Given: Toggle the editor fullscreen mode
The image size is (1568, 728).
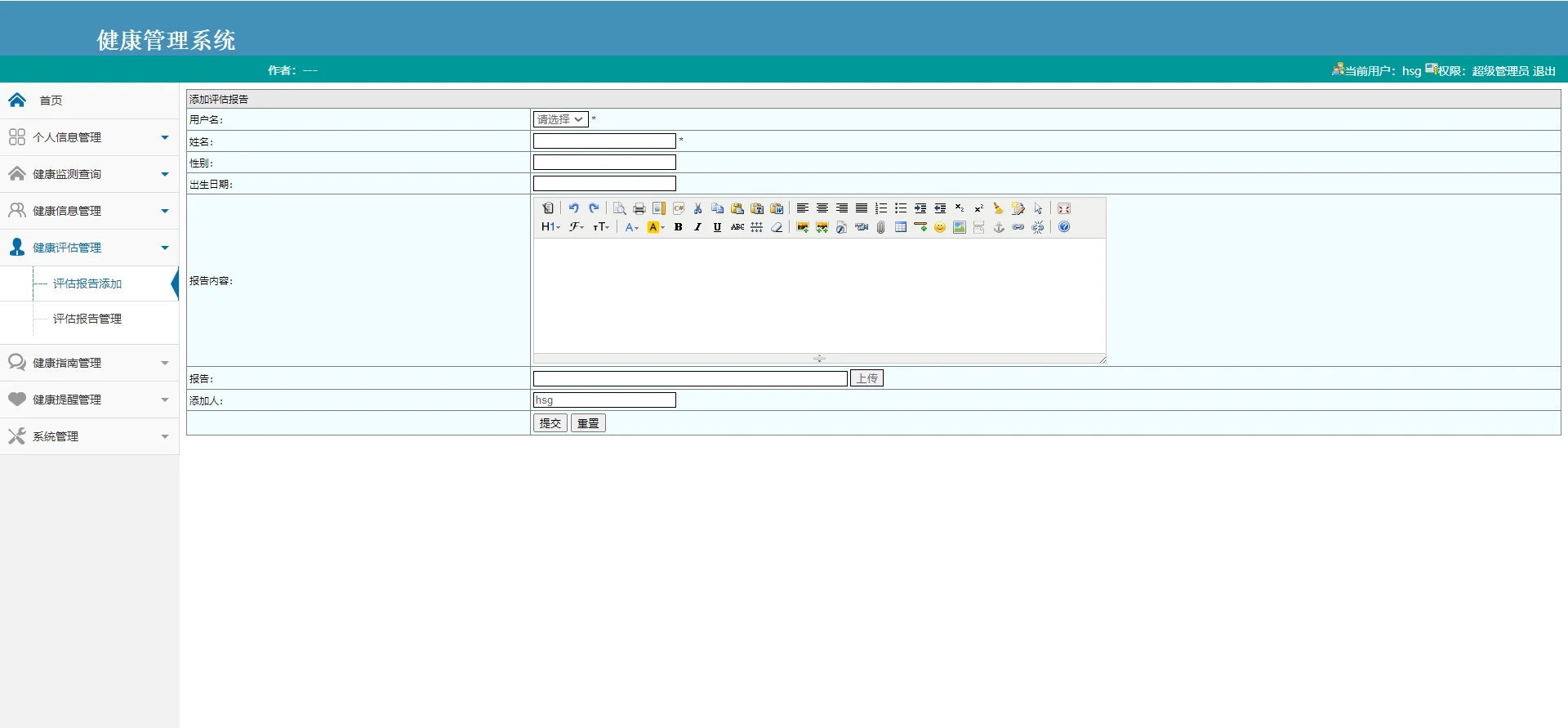Looking at the screenshot, I should pyautogui.click(x=1064, y=208).
